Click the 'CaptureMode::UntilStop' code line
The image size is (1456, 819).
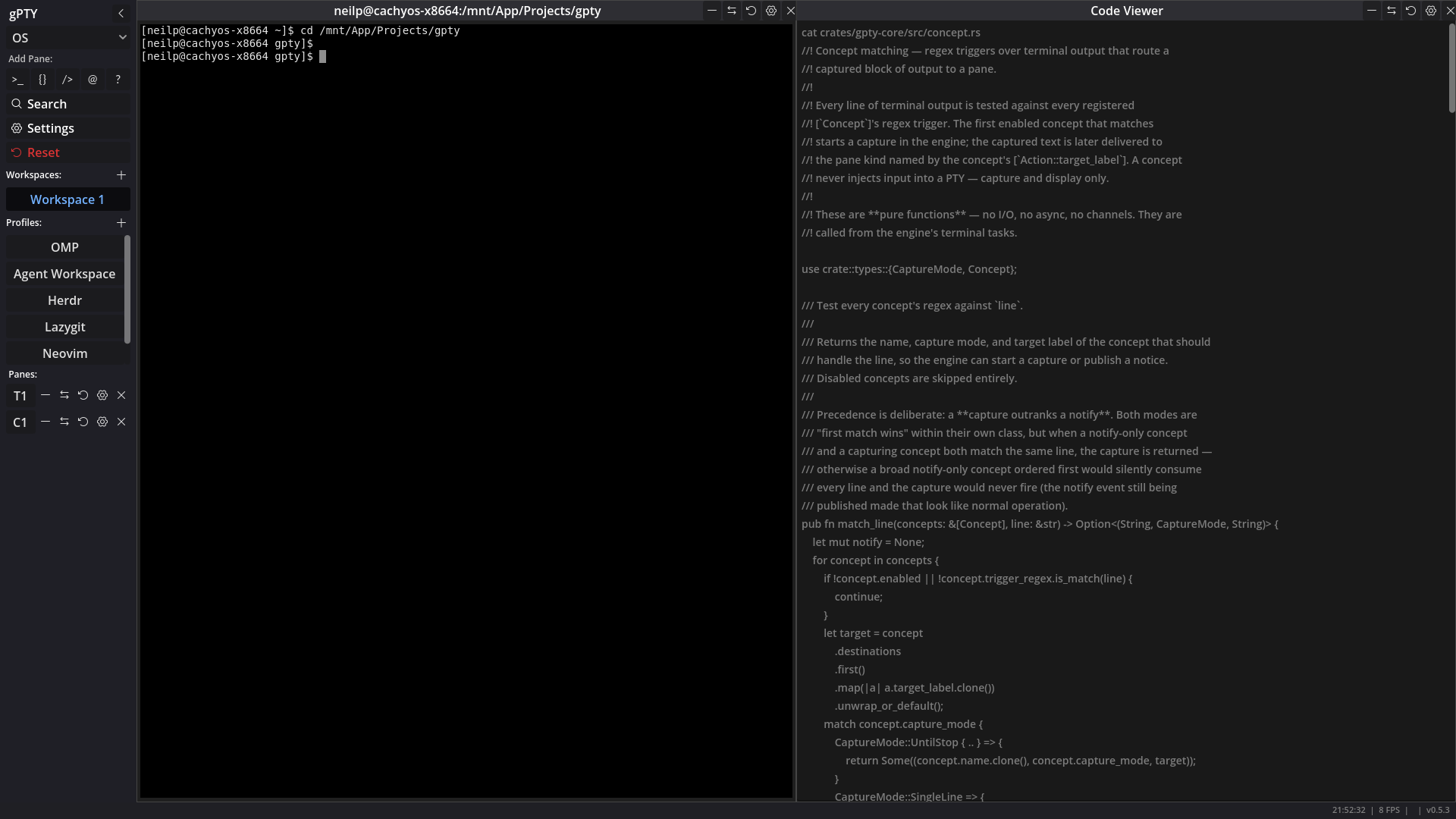click(918, 742)
